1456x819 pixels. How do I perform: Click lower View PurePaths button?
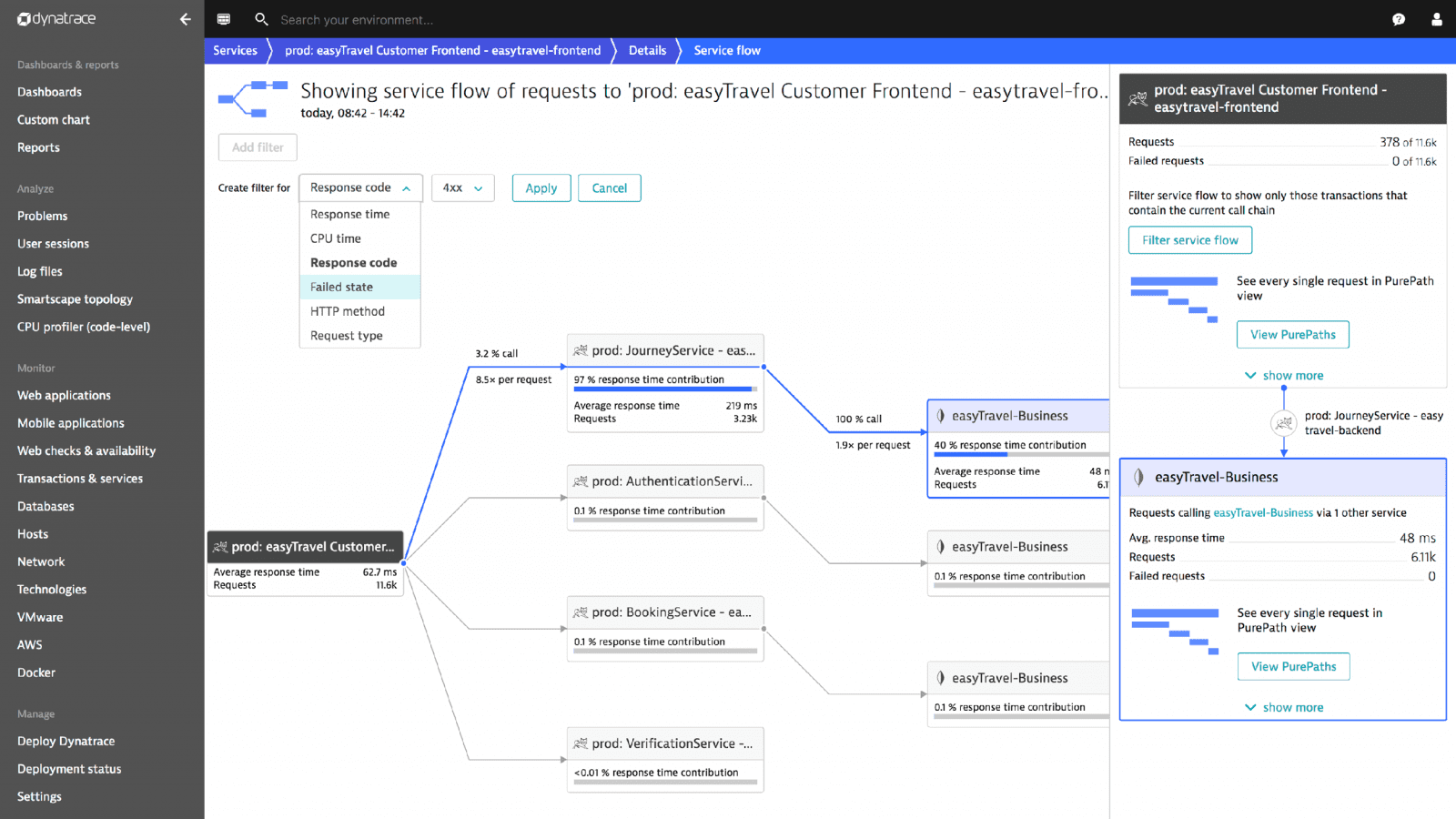[1294, 666]
